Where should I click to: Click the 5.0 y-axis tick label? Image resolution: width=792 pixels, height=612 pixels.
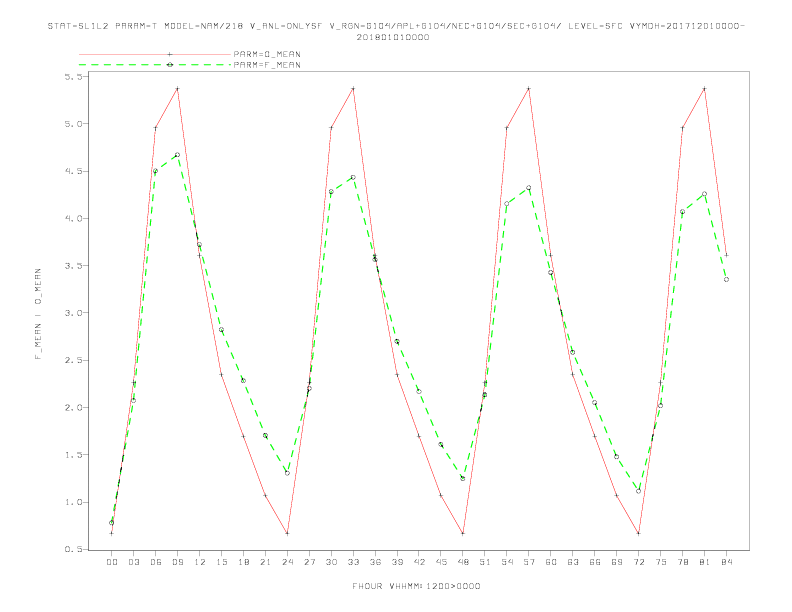point(73,124)
